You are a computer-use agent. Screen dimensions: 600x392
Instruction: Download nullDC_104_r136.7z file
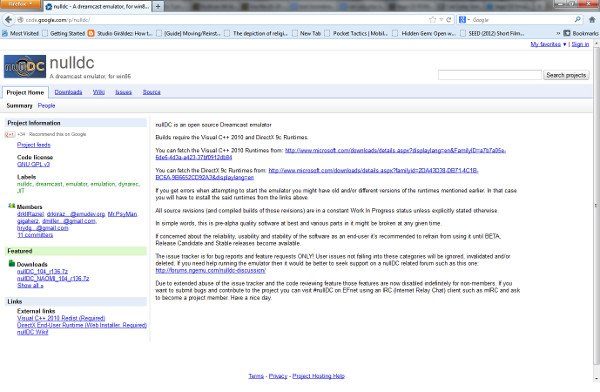pyautogui.click(x=42, y=271)
